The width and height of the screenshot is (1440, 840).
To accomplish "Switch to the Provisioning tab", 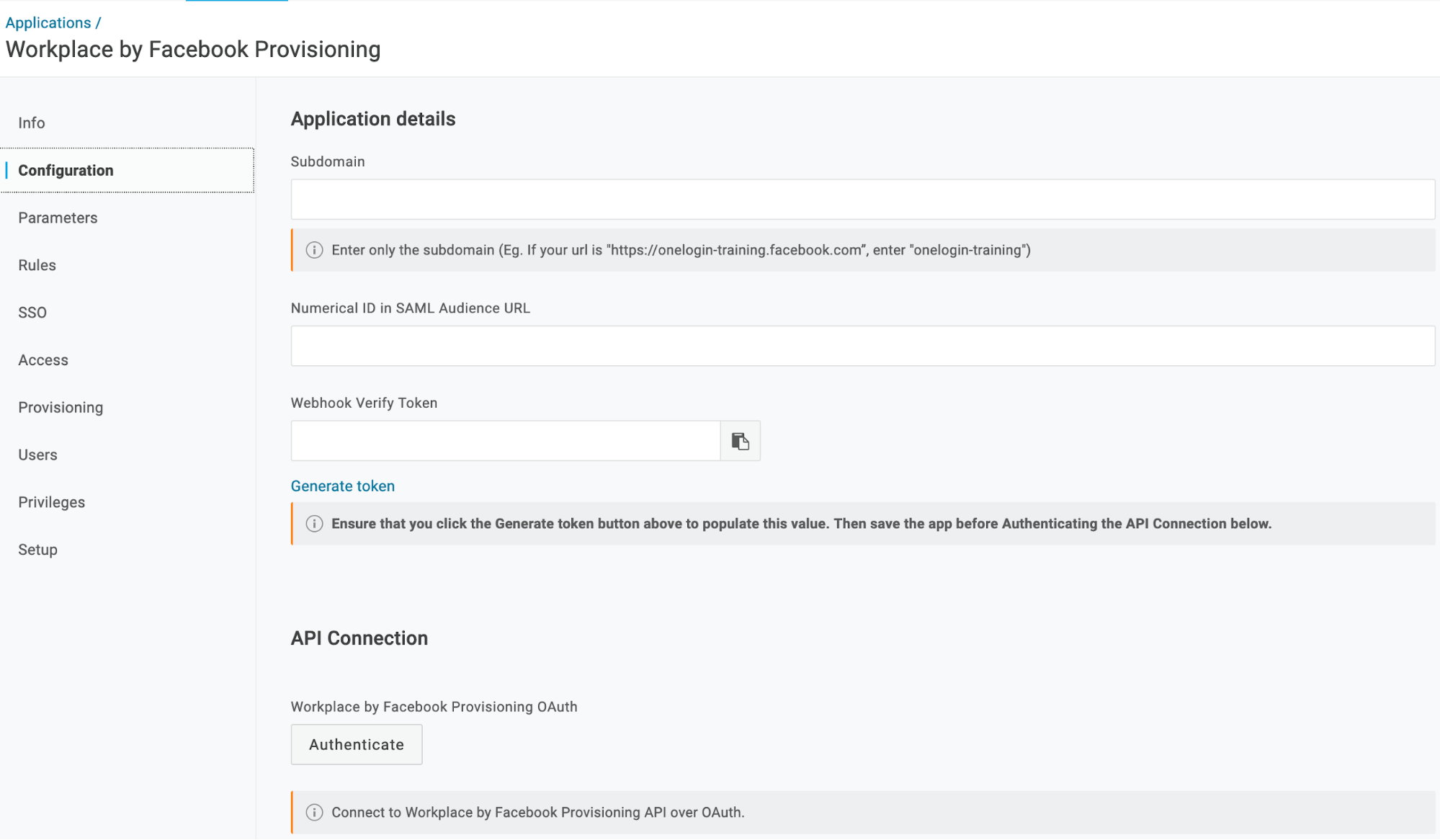I will [61, 408].
